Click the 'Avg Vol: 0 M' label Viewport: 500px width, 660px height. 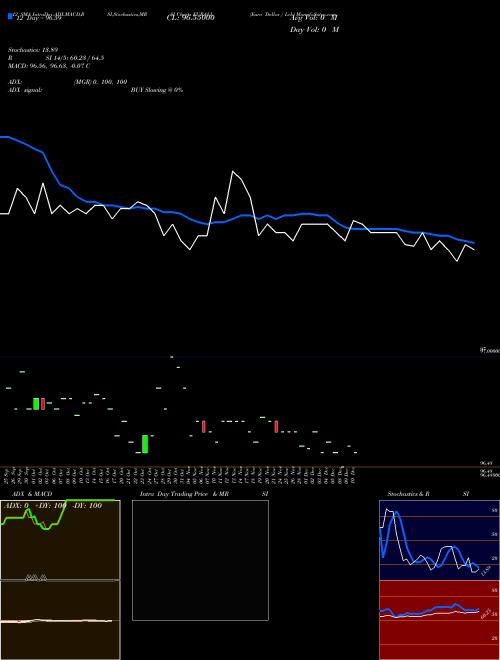point(314,18)
